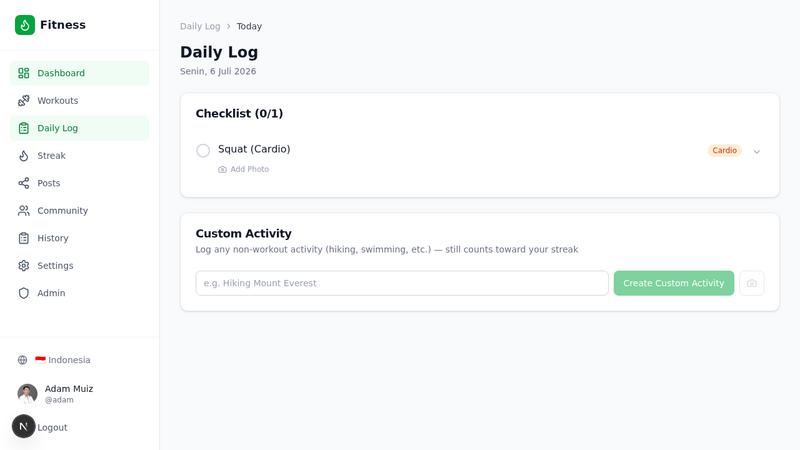Click the green Fitness flame logo
The height and width of the screenshot is (450, 800).
(x=24, y=25)
